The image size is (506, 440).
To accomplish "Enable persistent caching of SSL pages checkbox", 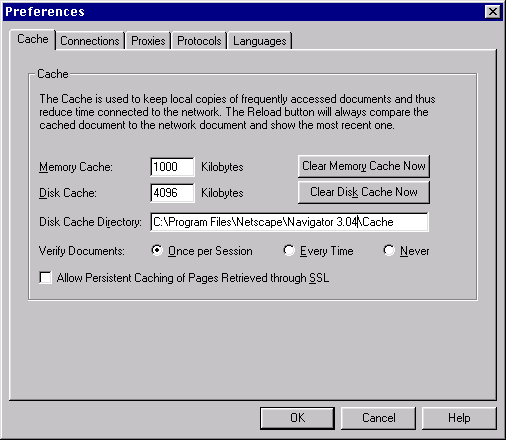I will point(46,278).
